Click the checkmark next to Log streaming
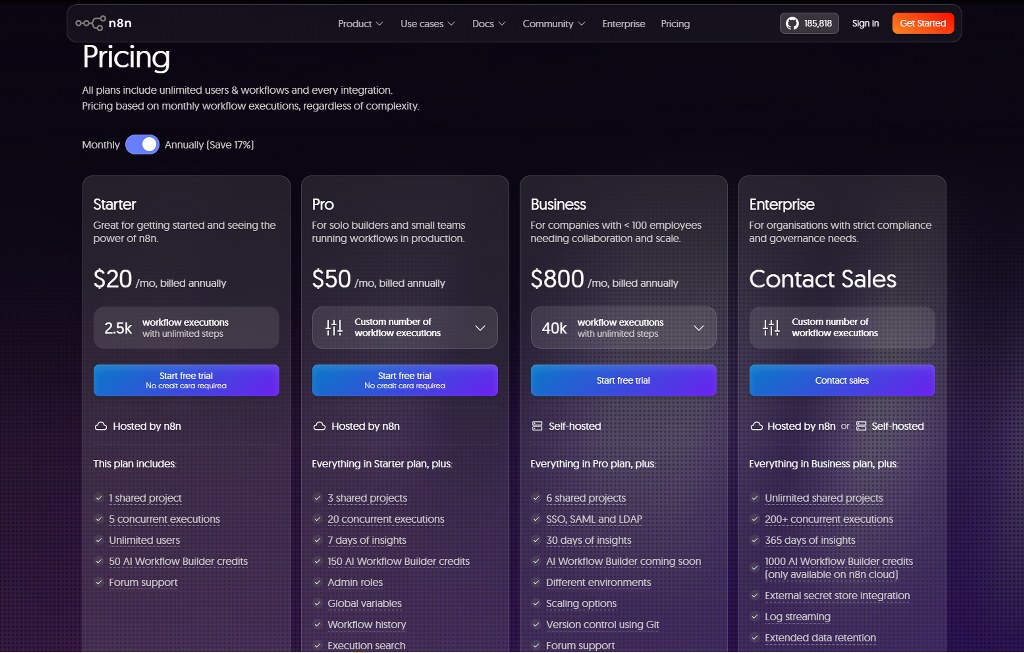The image size is (1024, 653). coord(755,616)
